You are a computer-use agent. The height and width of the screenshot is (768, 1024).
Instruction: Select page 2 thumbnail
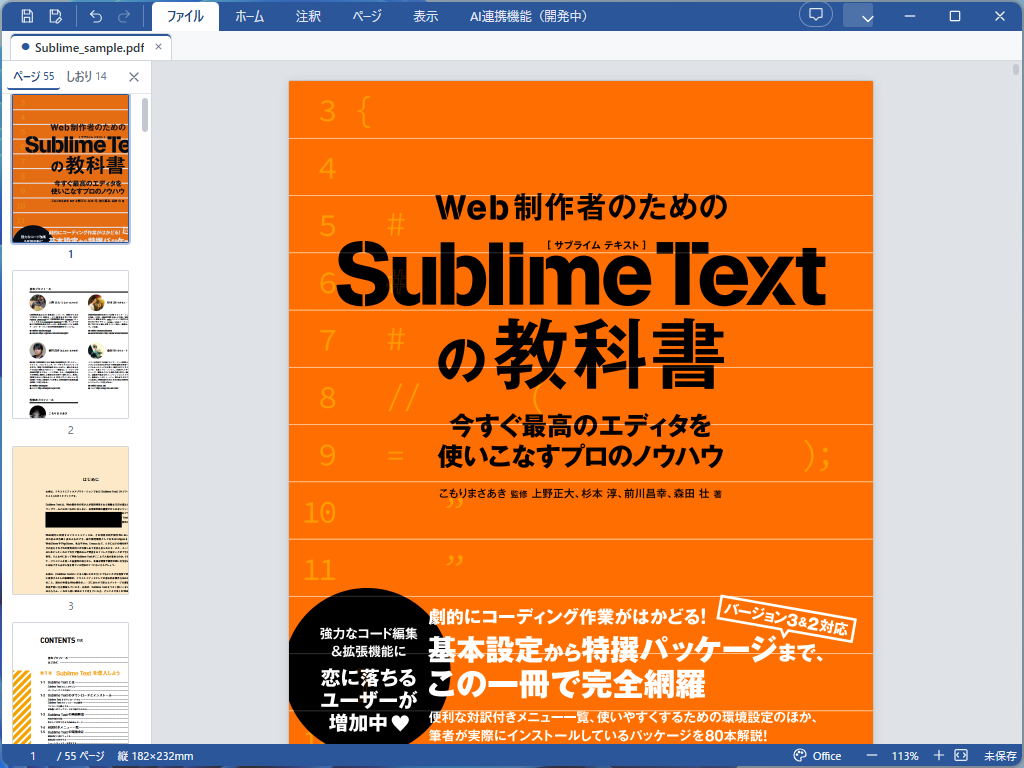[x=71, y=344]
